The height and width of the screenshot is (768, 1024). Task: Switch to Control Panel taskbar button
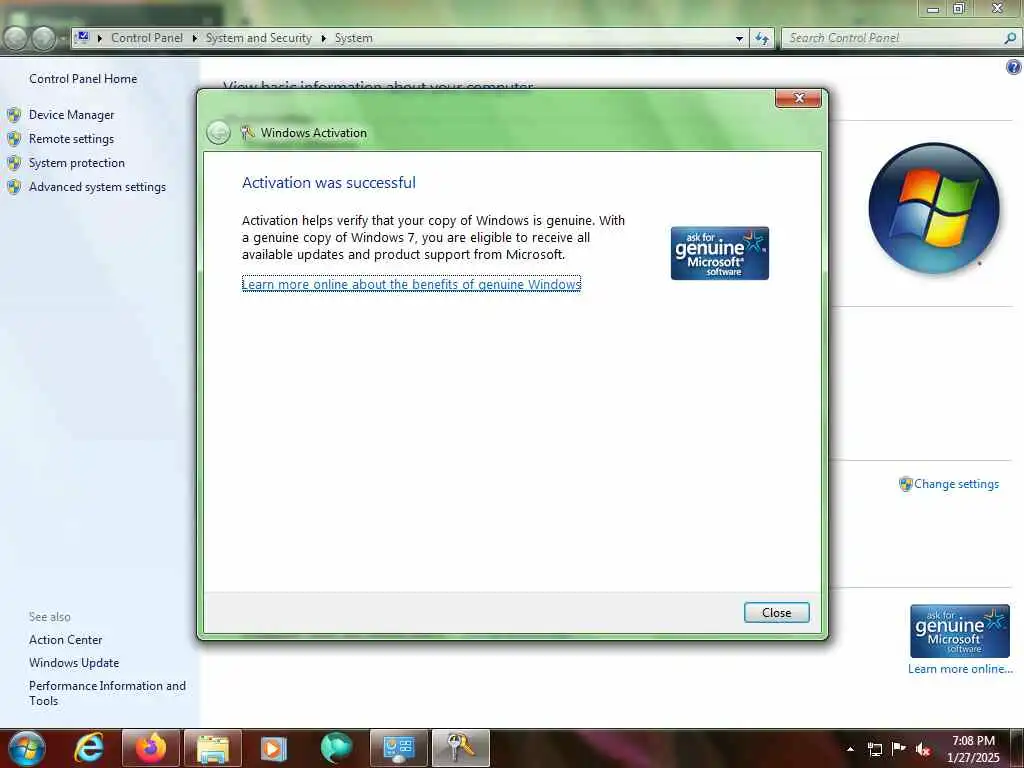(x=398, y=748)
